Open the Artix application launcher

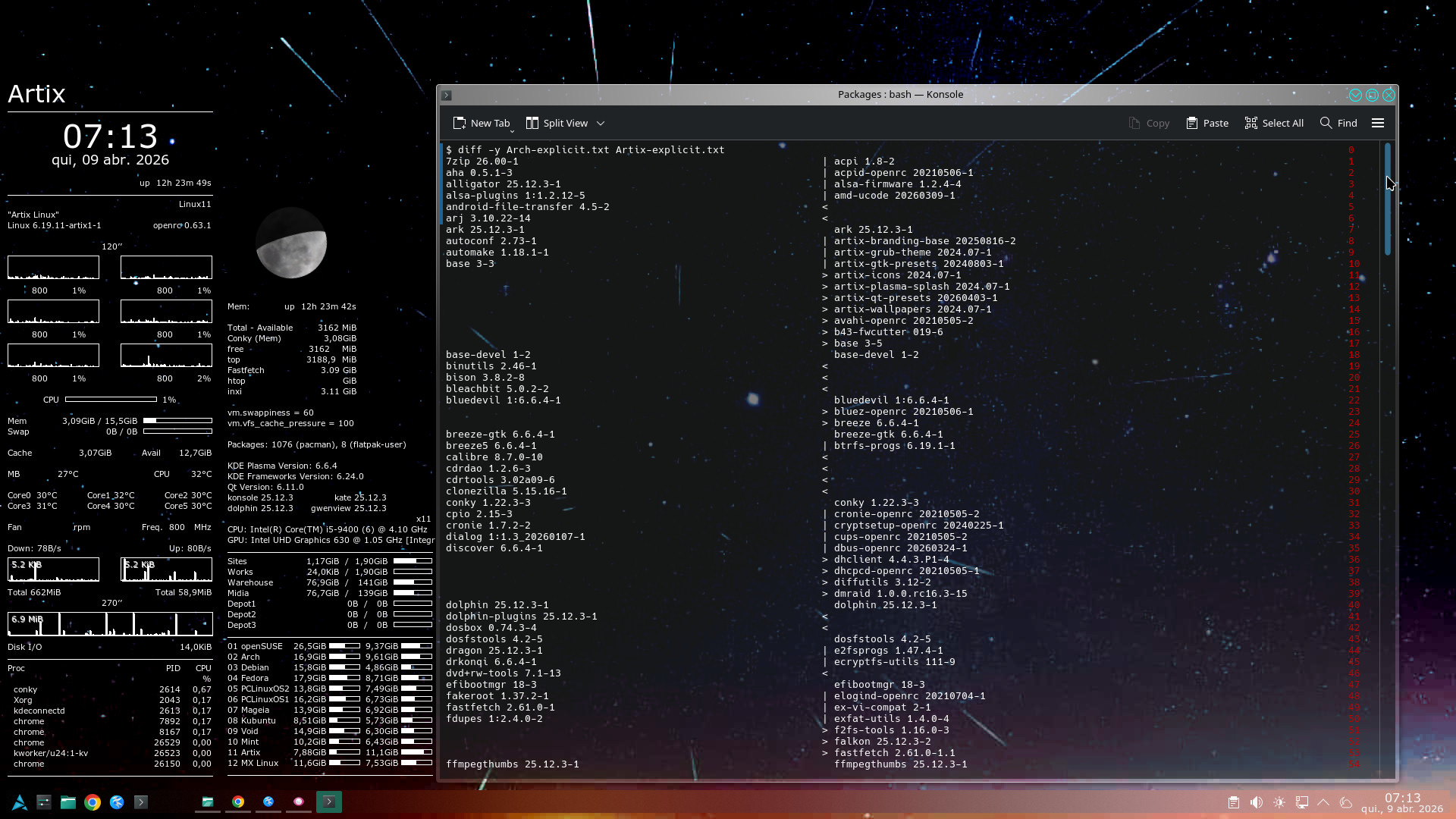pyautogui.click(x=20, y=802)
